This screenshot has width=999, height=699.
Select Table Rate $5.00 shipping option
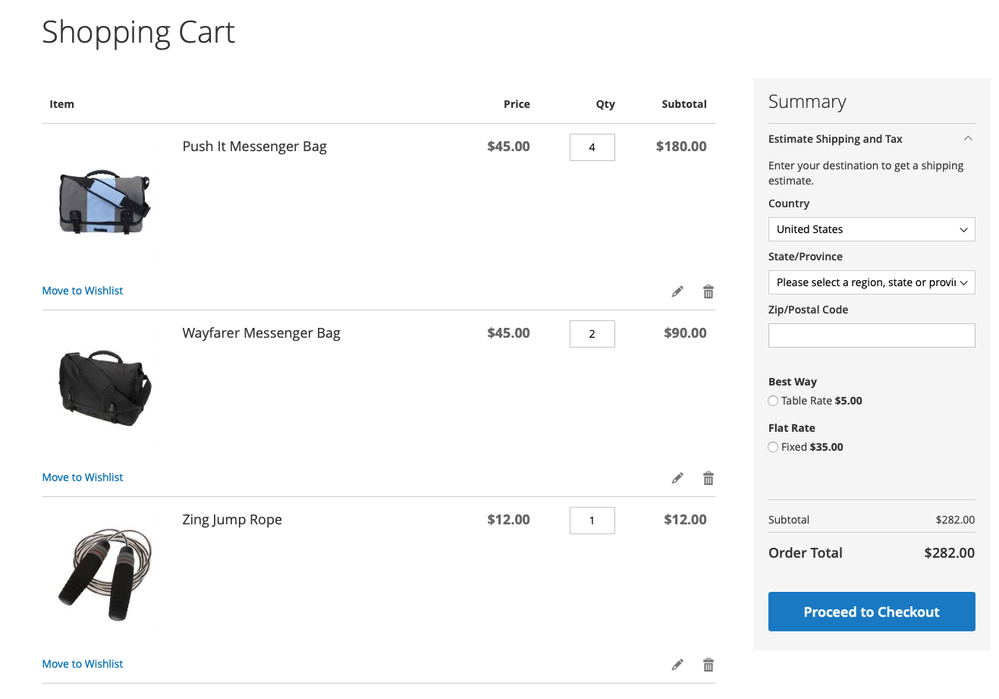[x=773, y=401]
